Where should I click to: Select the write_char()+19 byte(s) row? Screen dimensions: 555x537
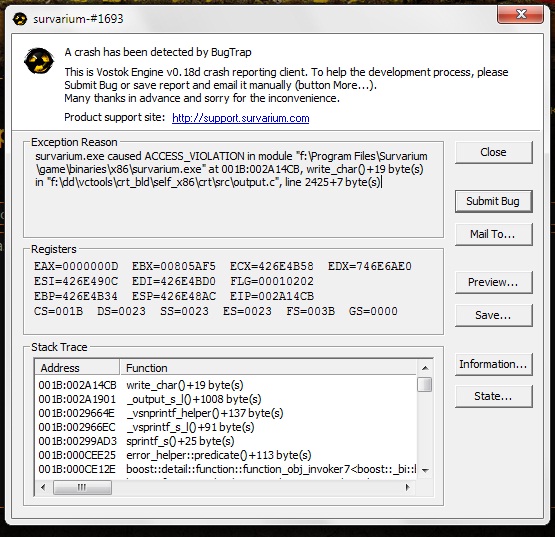(x=226, y=385)
